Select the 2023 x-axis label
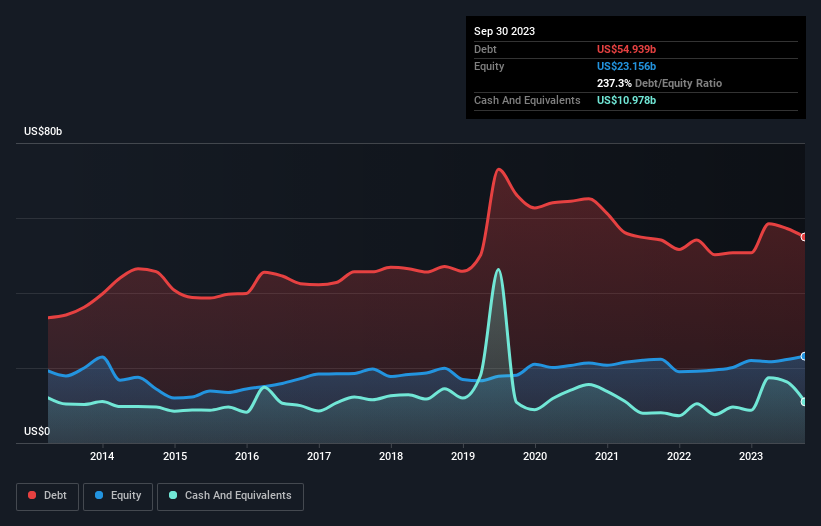Screen dimensions: 821x526 click(x=751, y=456)
